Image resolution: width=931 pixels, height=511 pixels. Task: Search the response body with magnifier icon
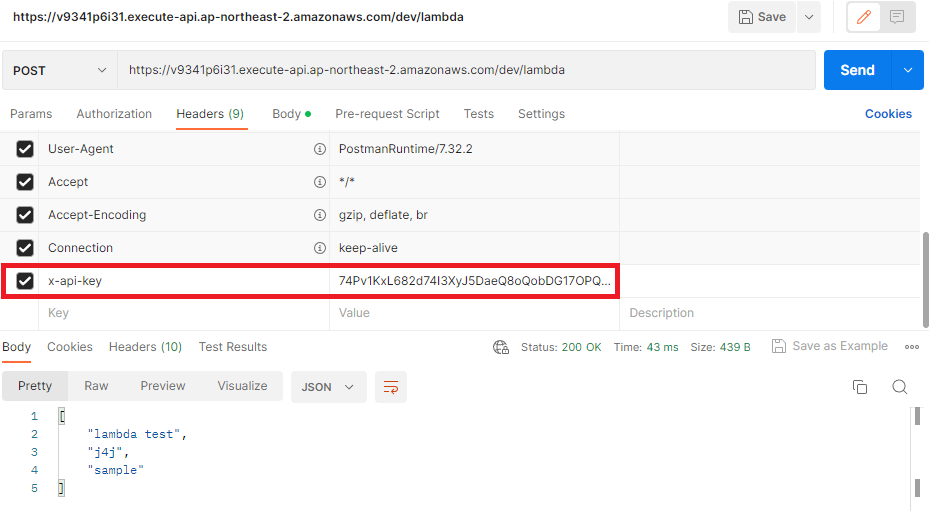pyautogui.click(x=900, y=387)
